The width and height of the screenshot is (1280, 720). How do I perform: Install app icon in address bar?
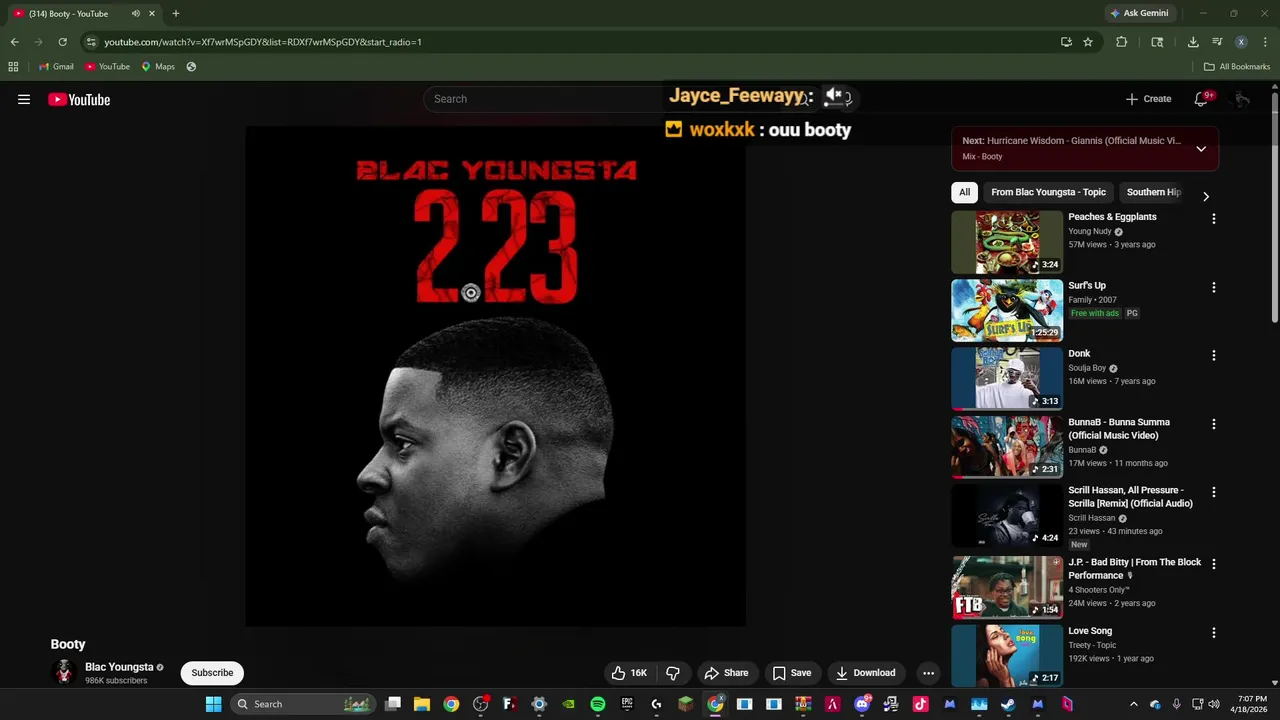click(x=1066, y=42)
